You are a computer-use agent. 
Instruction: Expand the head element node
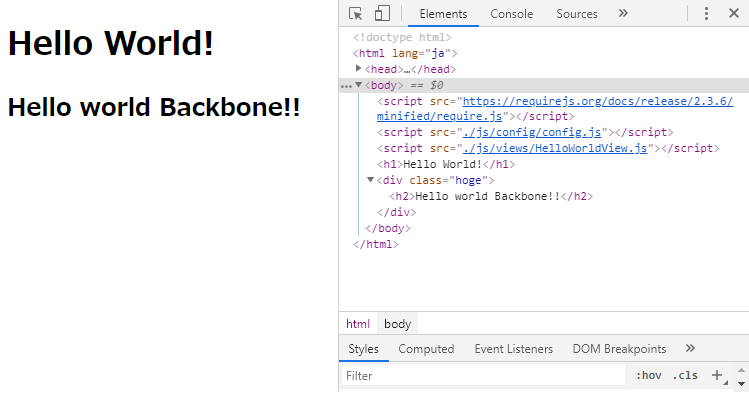[x=358, y=69]
